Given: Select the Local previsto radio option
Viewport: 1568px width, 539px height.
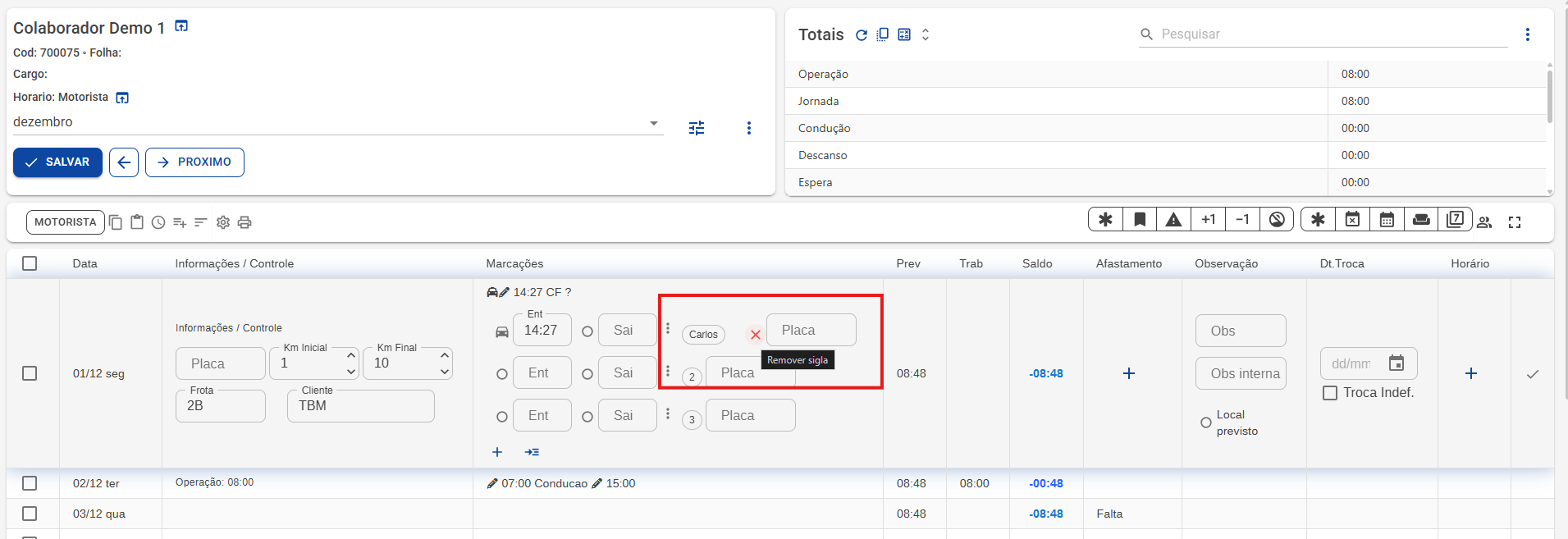Looking at the screenshot, I should [x=1206, y=423].
